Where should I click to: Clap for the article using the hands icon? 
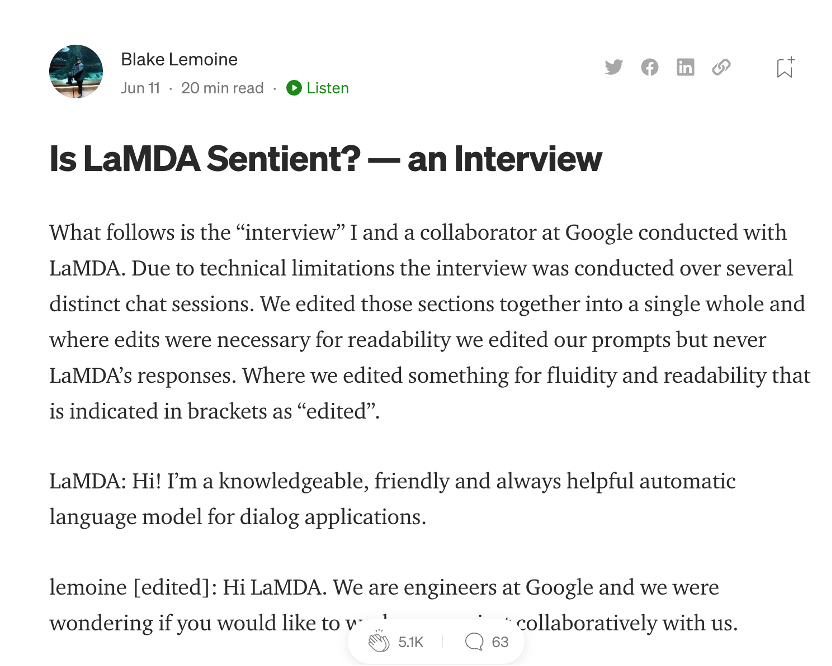click(x=379, y=642)
